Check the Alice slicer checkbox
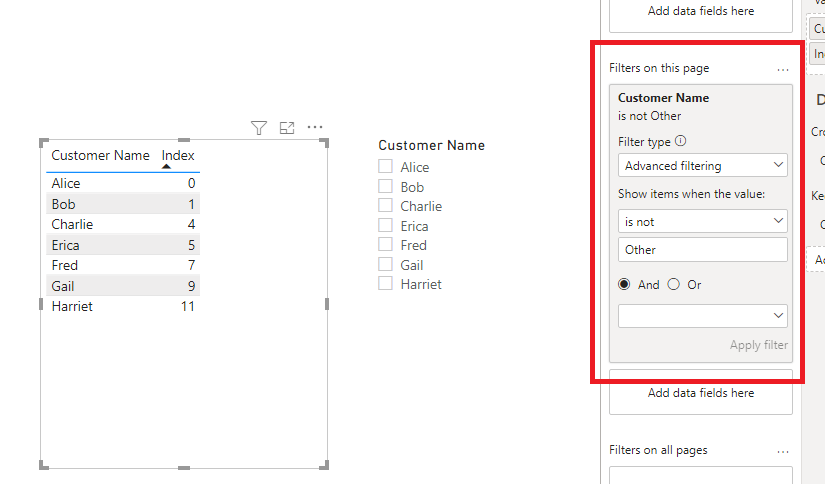 [x=385, y=166]
